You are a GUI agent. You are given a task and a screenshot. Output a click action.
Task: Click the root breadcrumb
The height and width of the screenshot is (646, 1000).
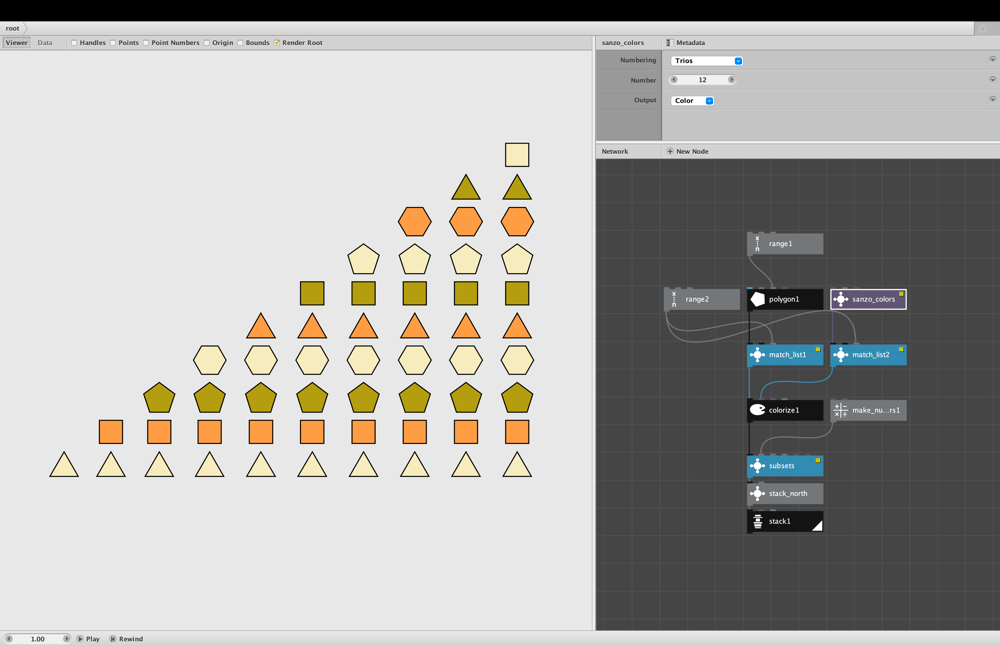tap(13, 28)
